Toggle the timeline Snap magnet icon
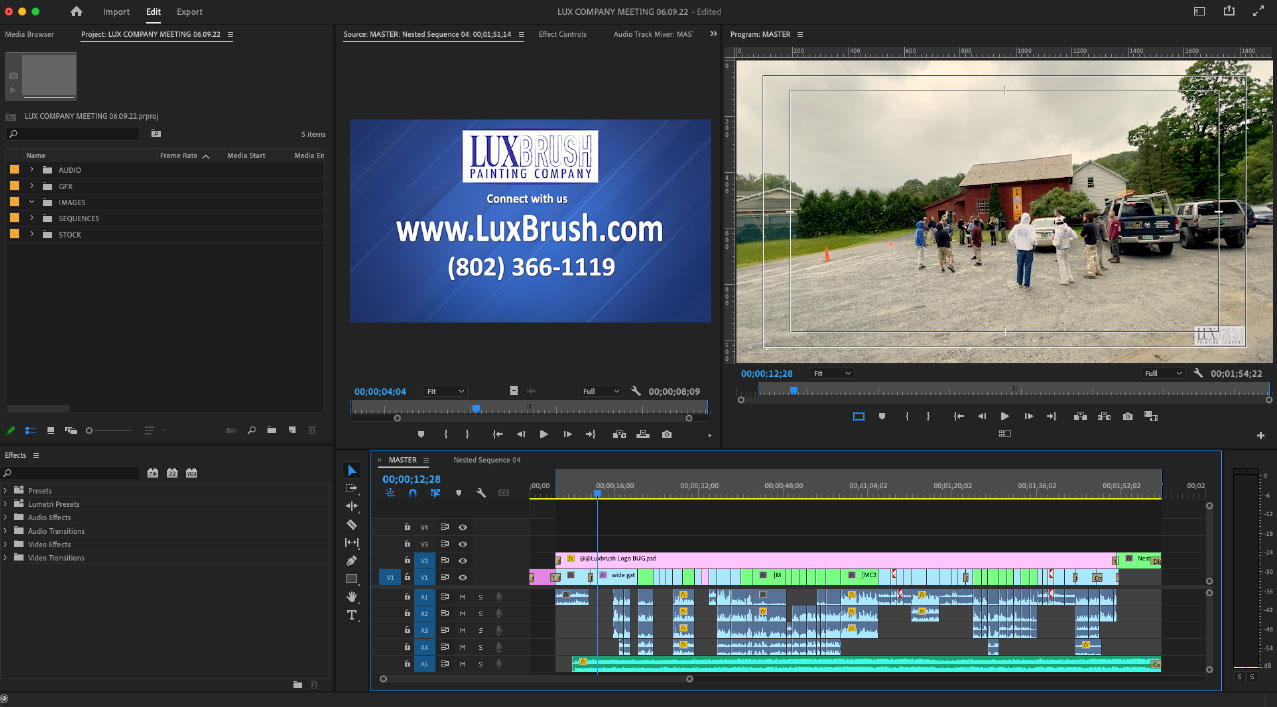The image size is (1277, 708). (x=412, y=493)
